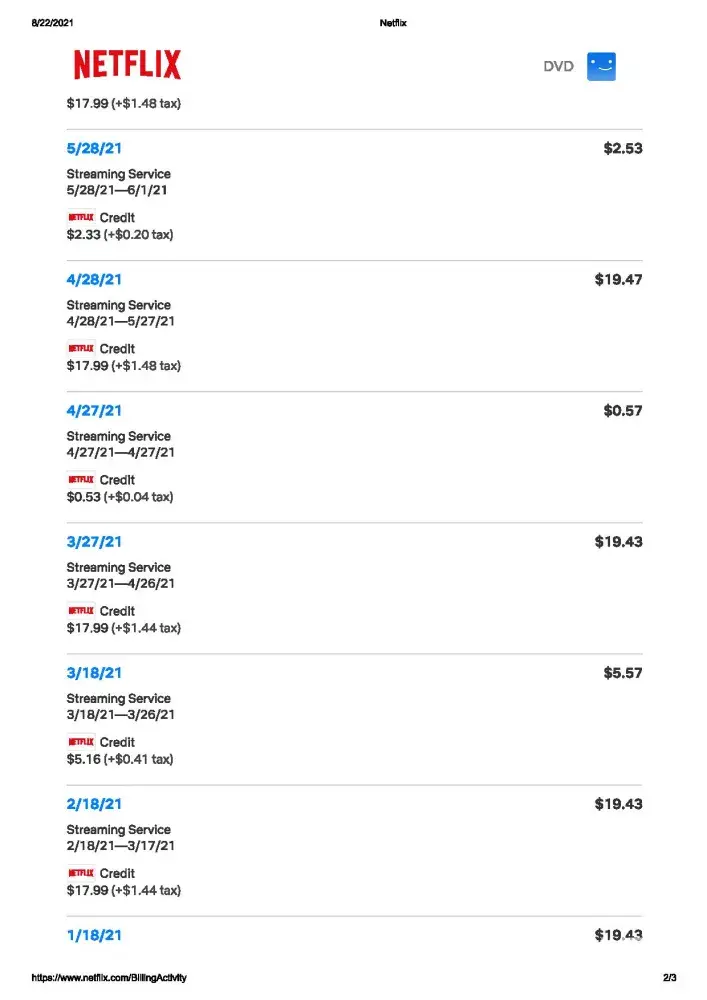Viewport: 707px width, 1000px height.
Task: Open the 4/28/21 invoice date link
Action: click(94, 280)
